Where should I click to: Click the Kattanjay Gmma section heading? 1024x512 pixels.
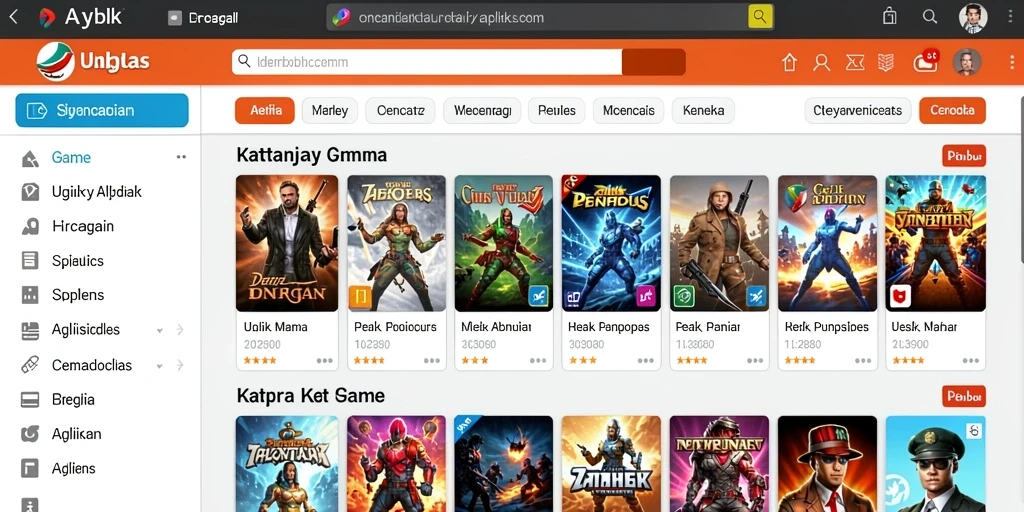click(x=312, y=155)
